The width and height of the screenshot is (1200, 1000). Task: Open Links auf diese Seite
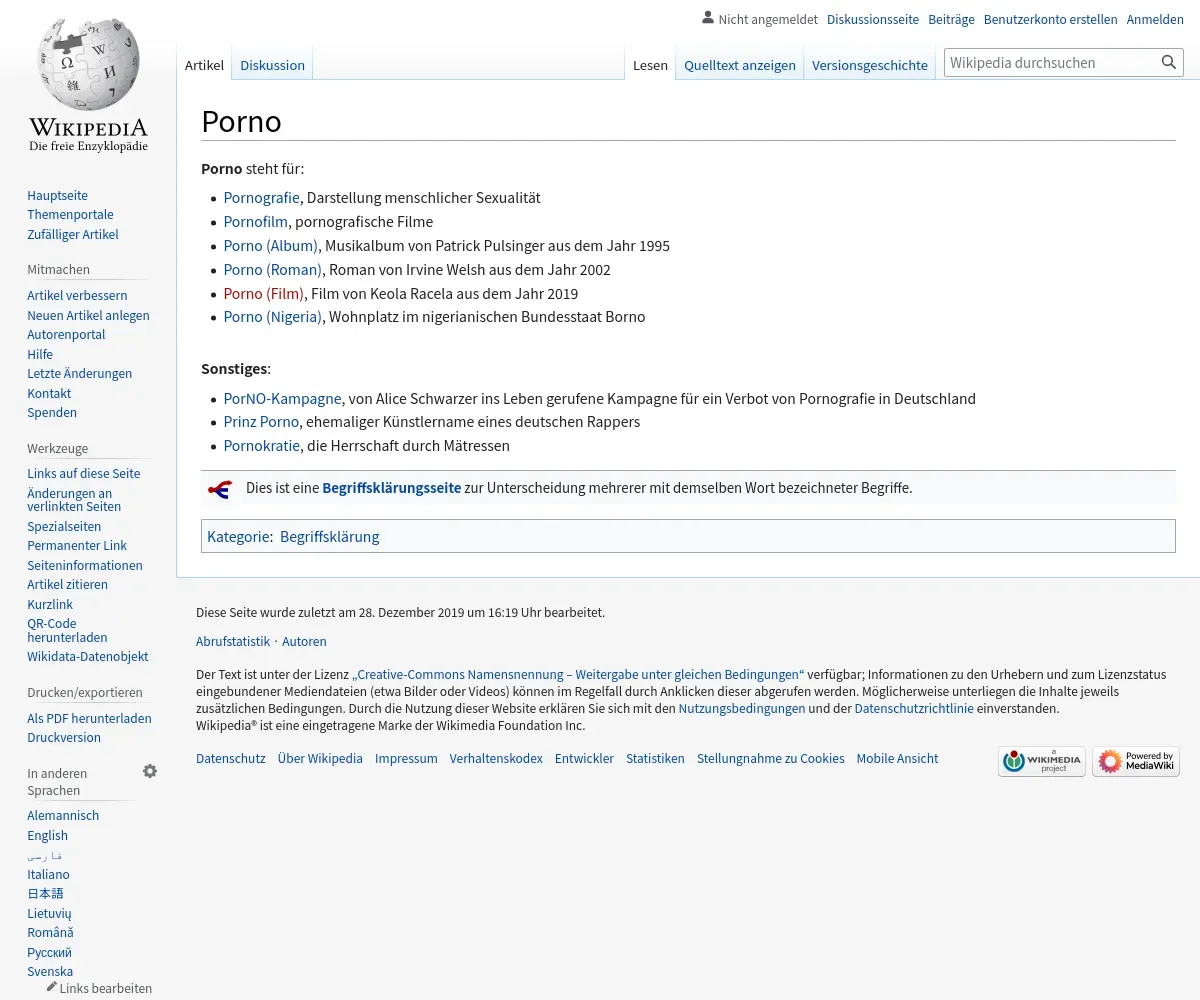pos(83,473)
